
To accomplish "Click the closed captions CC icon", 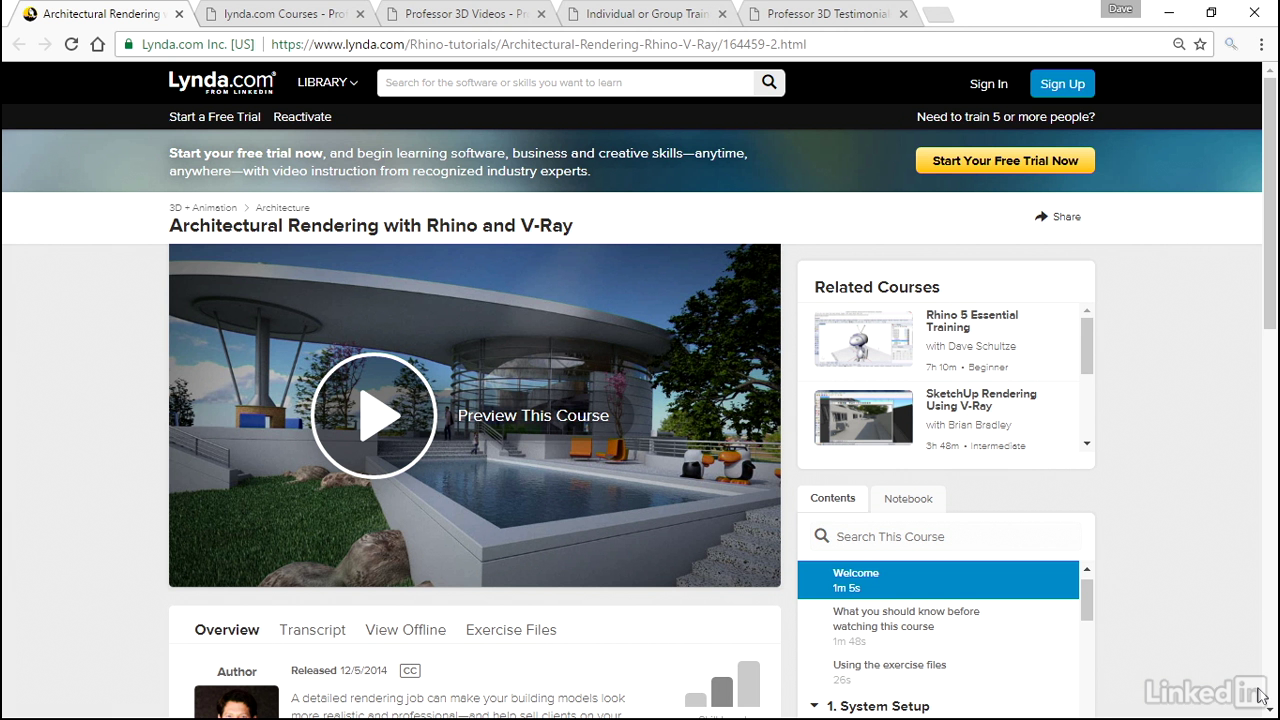I will pyautogui.click(x=410, y=671).
